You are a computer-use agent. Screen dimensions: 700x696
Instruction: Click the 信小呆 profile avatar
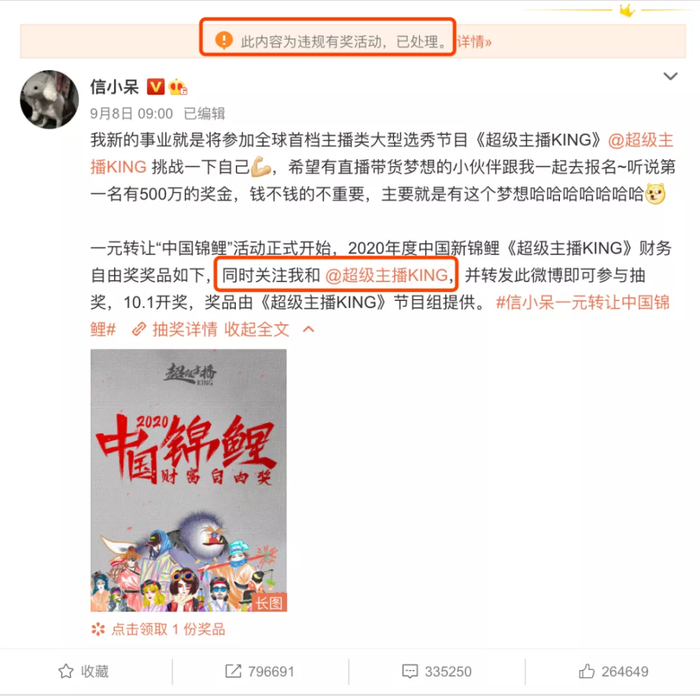pos(49,99)
